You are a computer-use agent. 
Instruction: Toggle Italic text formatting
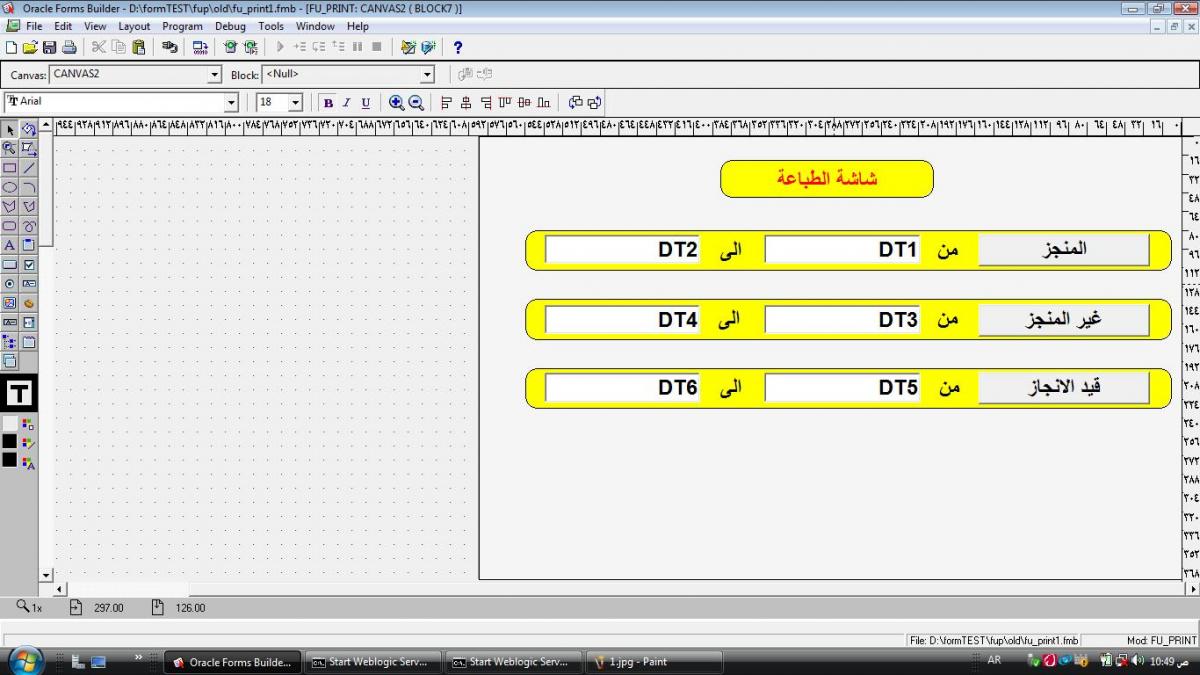click(347, 102)
